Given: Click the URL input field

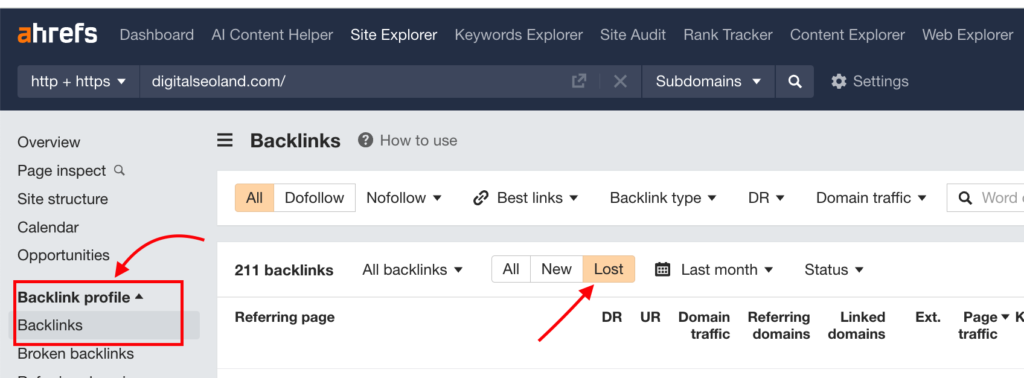Looking at the screenshot, I should click(x=359, y=82).
